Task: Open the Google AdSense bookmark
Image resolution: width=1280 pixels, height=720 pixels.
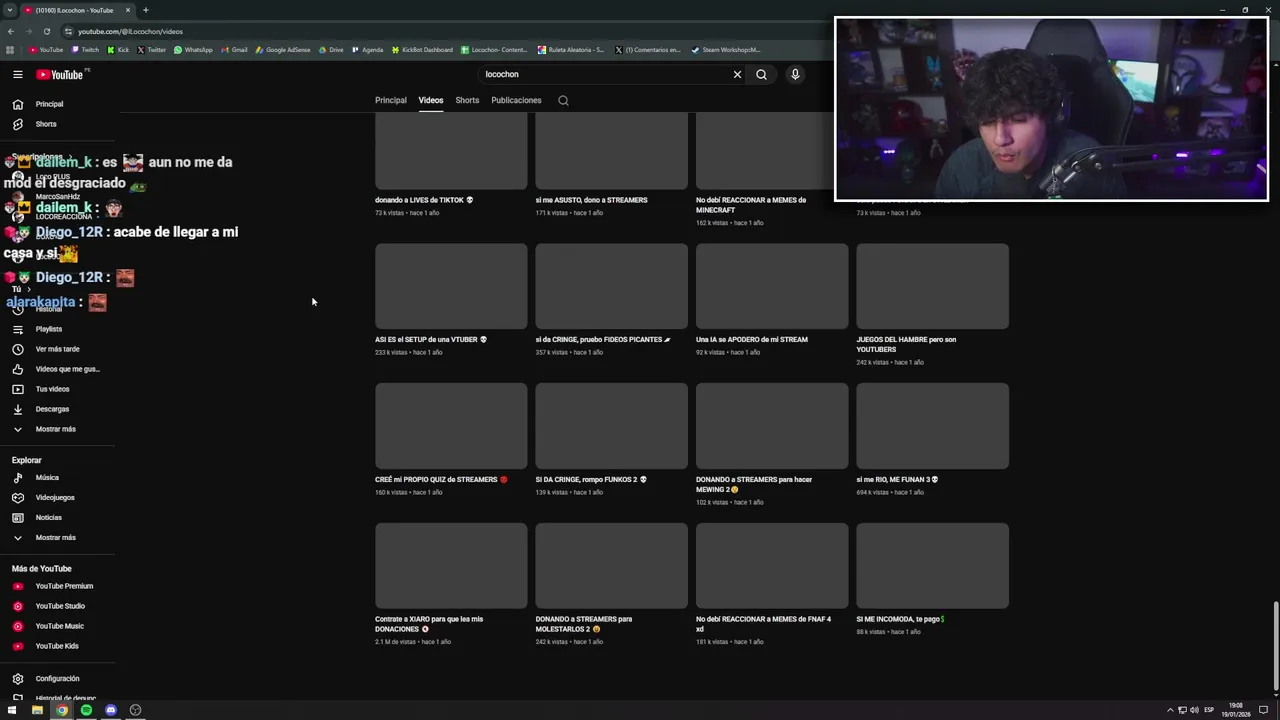Action: click(283, 50)
